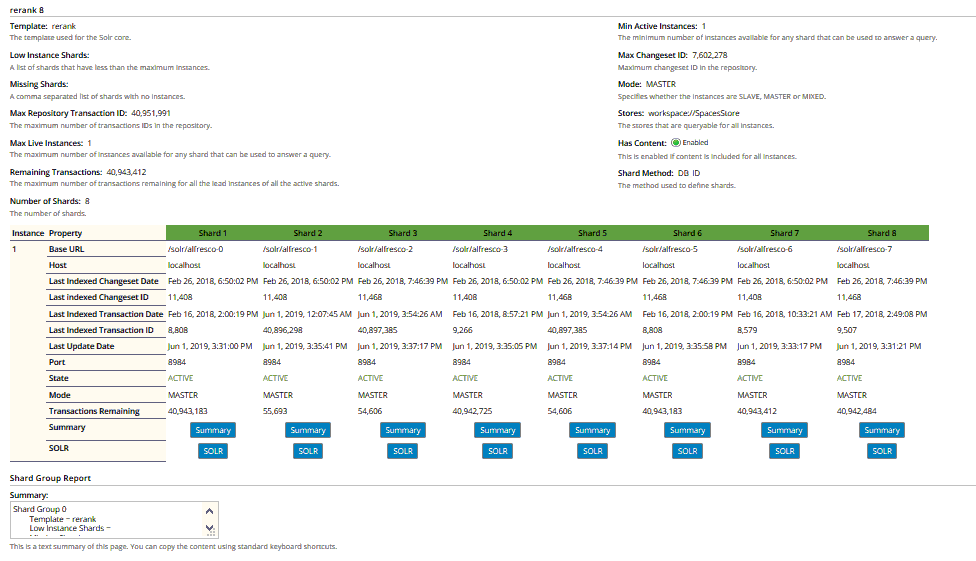The image size is (976, 561).
Task: Open Summary for Shard 2
Action: coord(307,430)
